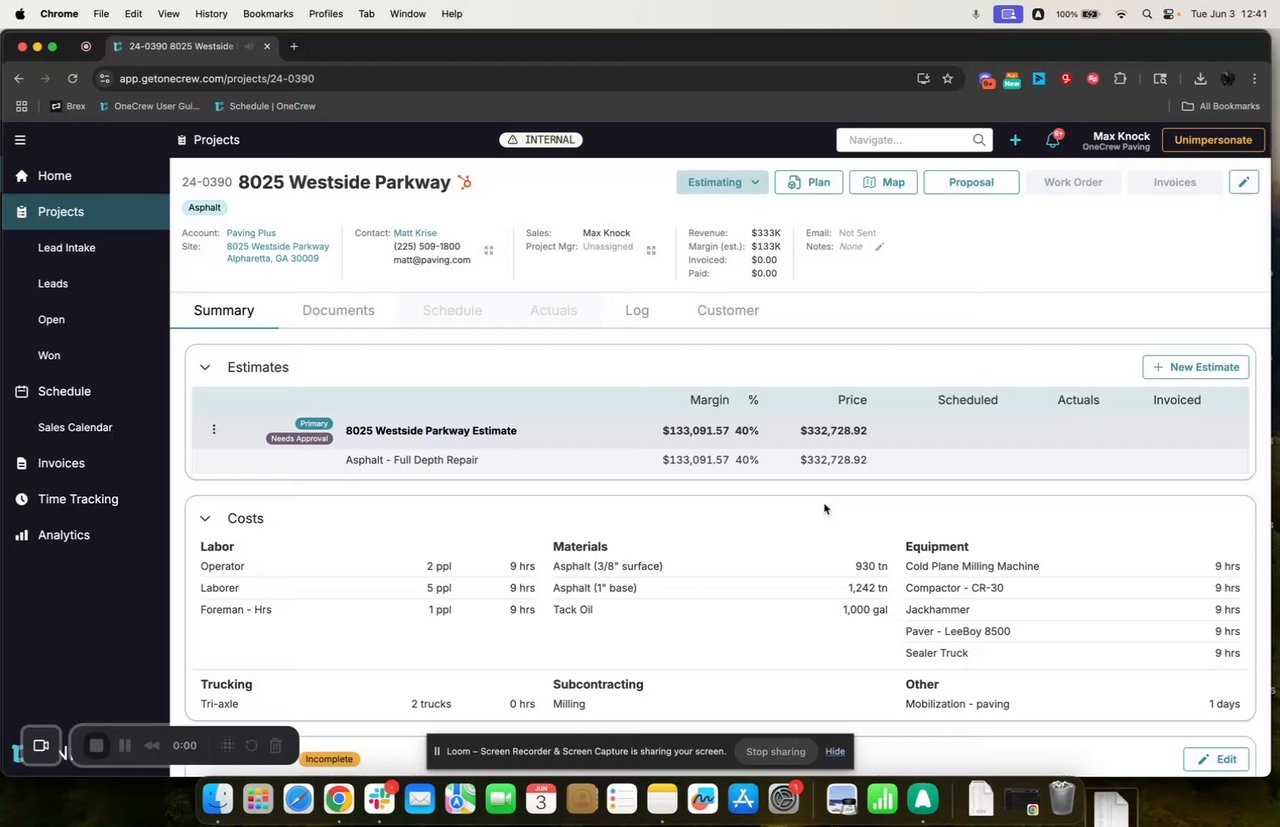Screen dimensions: 1280x827
Task: Open the Matt Krise contact link
Action: (x=415, y=233)
